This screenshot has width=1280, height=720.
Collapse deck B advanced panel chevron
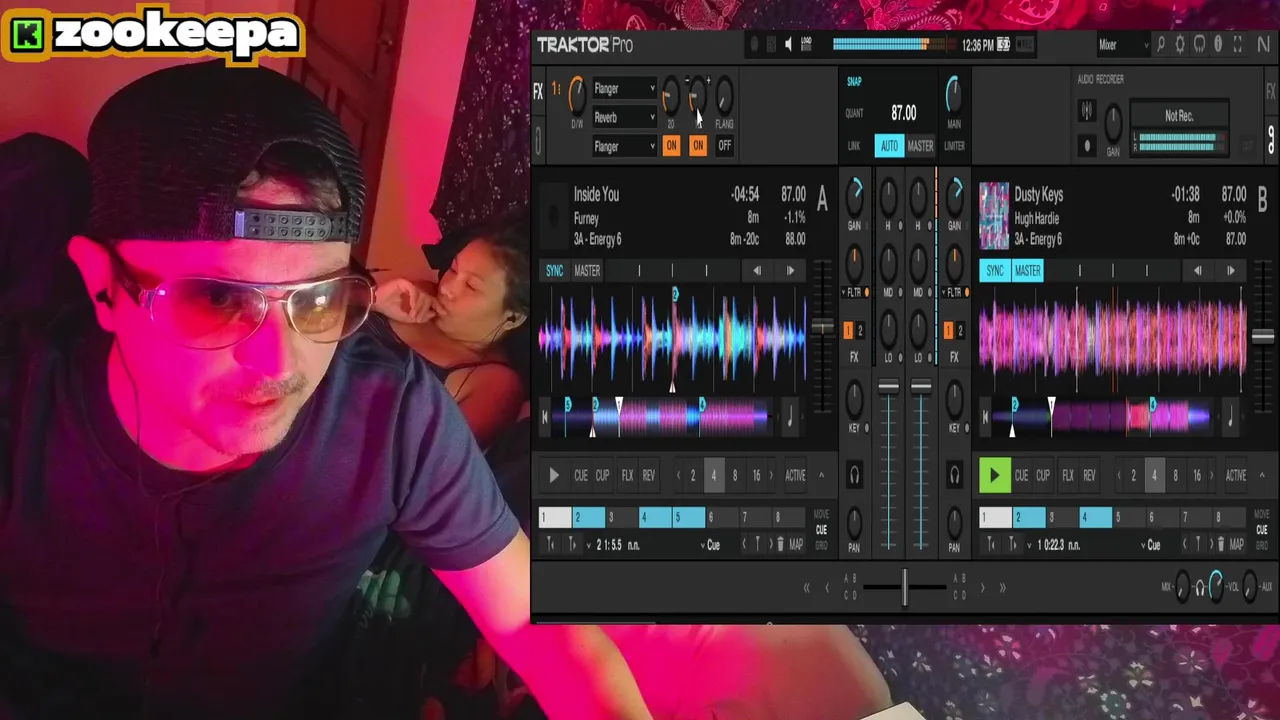(1262, 476)
